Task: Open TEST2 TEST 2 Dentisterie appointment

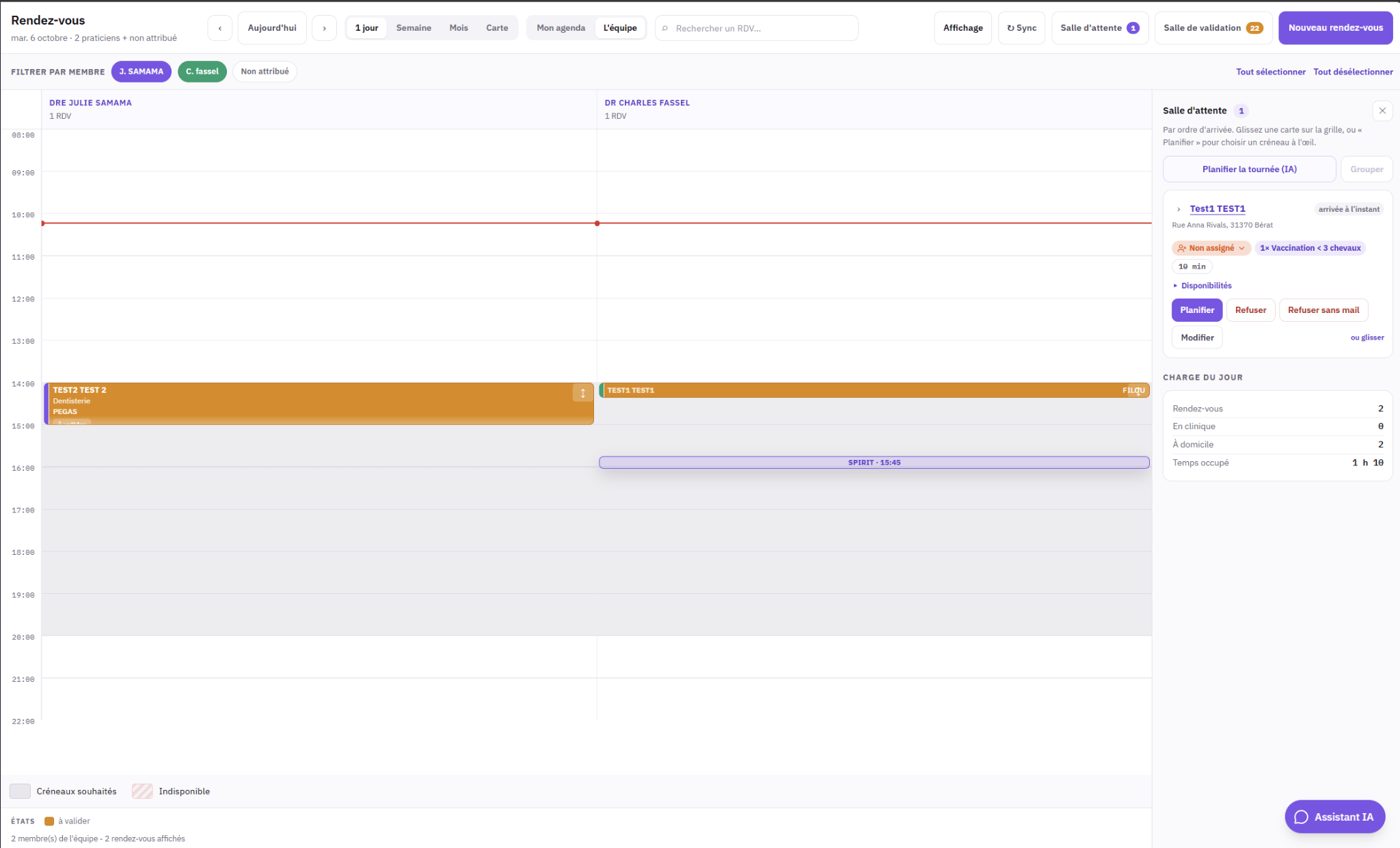Action: click(x=319, y=404)
